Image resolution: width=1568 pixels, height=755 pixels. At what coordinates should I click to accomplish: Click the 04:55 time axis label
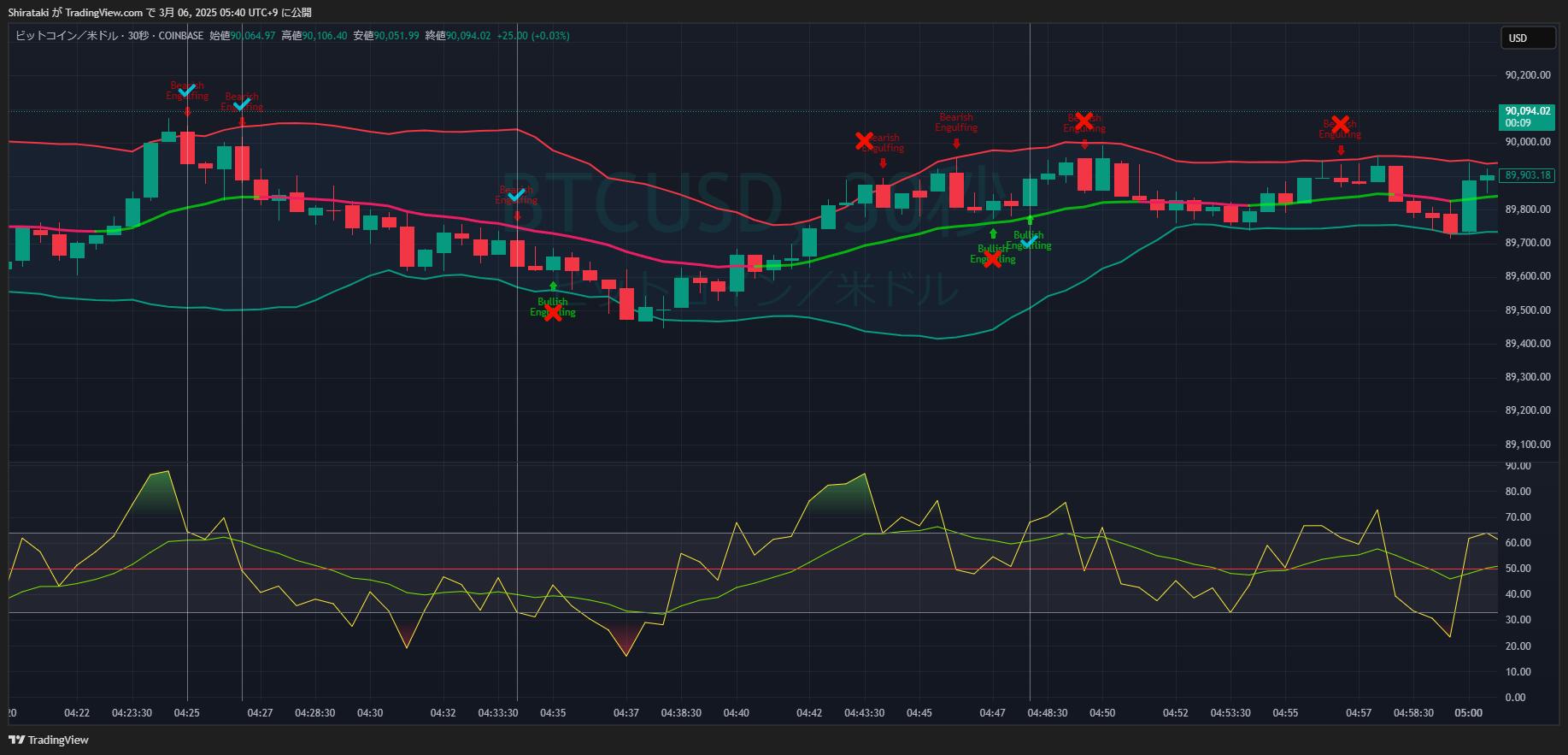tap(1285, 713)
